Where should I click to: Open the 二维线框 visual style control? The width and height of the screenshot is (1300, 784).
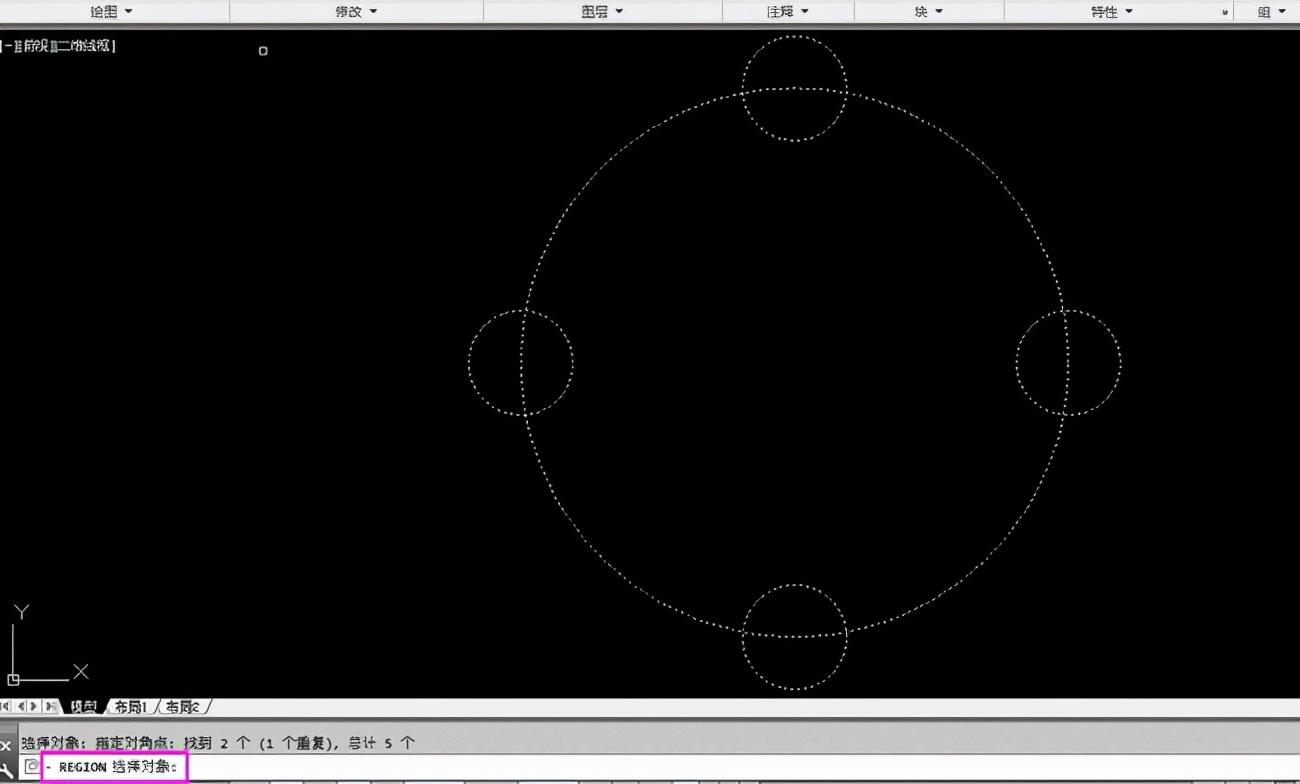point(85,46)
